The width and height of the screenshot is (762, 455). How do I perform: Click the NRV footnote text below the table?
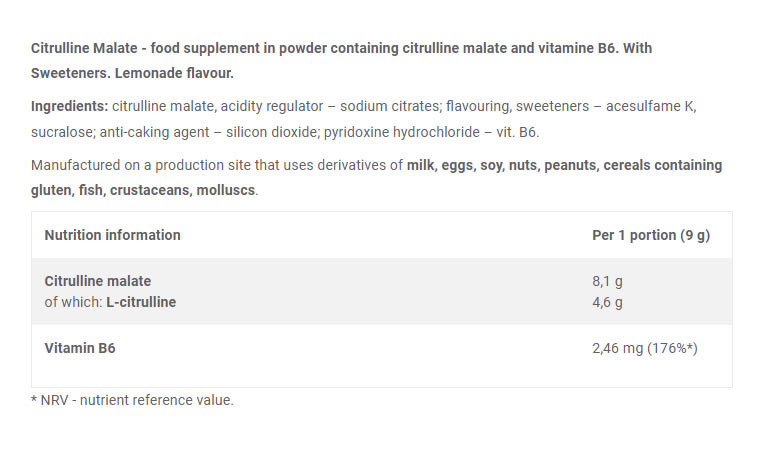(132, 400)
